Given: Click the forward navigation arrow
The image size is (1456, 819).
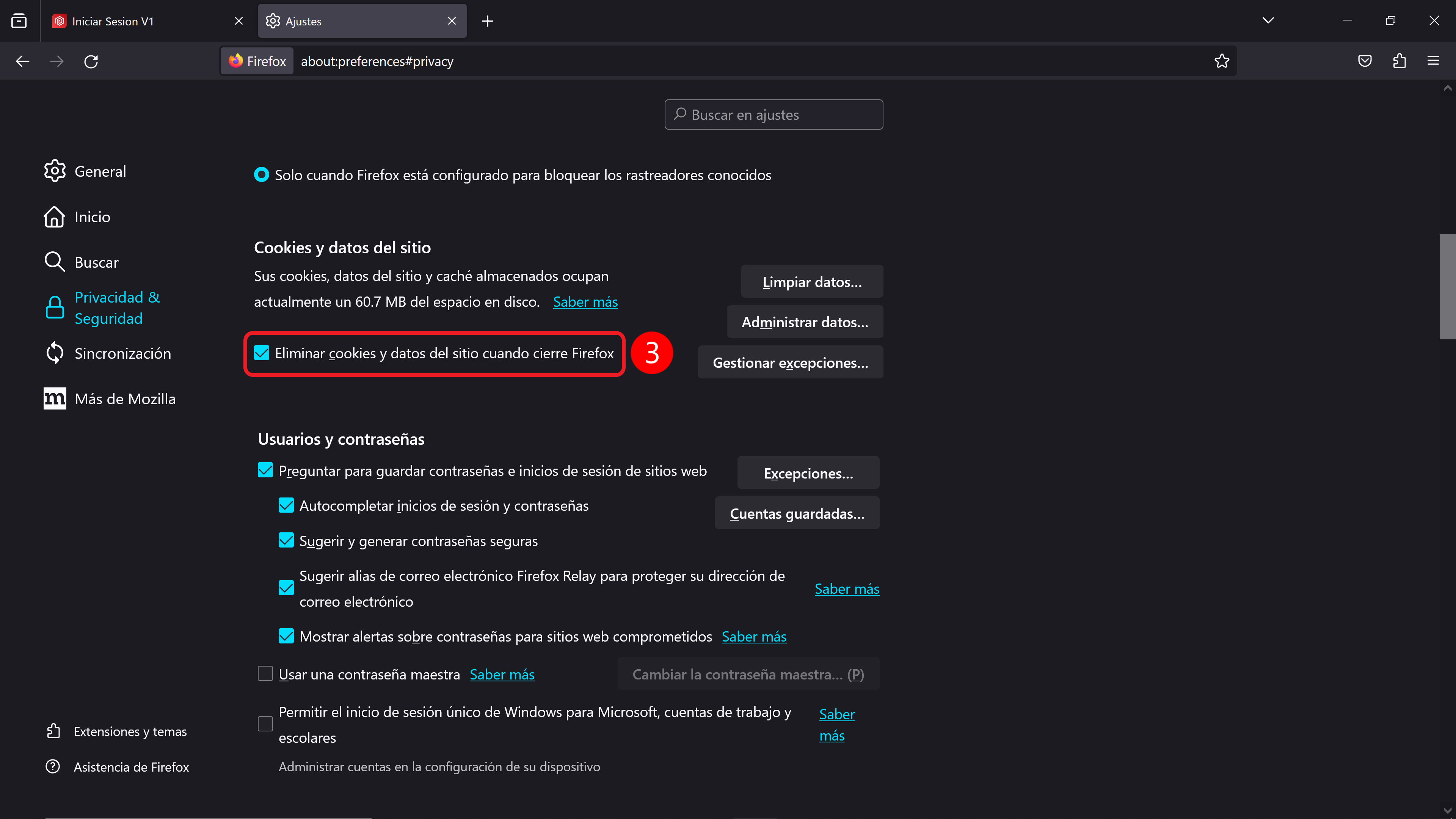Looking at the screenshot, I should point(57,61).
